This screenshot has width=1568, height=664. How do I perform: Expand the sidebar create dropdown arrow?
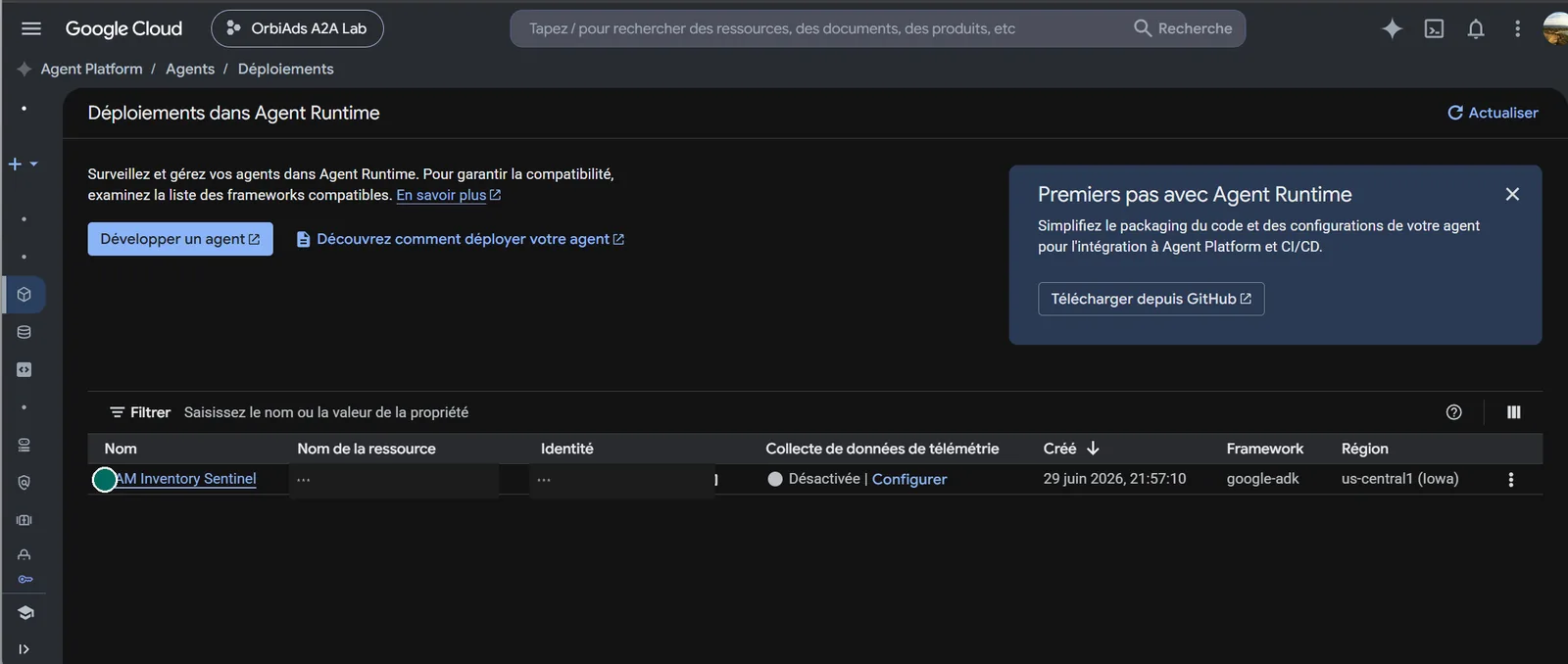pos(33,164)
